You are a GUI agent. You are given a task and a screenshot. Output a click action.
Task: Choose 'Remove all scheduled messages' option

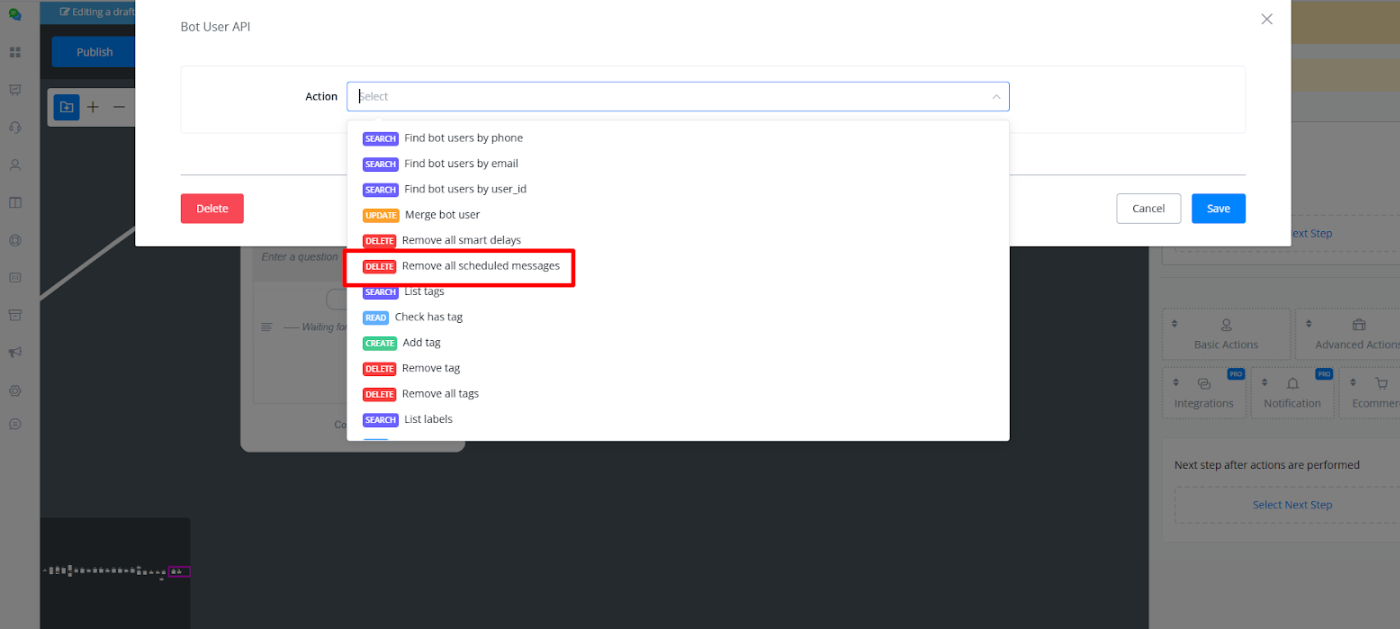pyautogui.click(x=480, y=266)
